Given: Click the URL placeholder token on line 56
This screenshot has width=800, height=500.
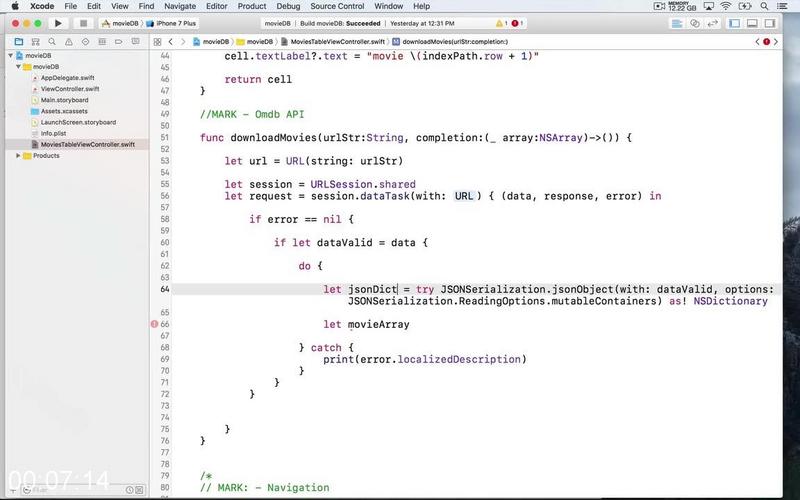Looking at the screenshot, I should (x=464, y=196).
